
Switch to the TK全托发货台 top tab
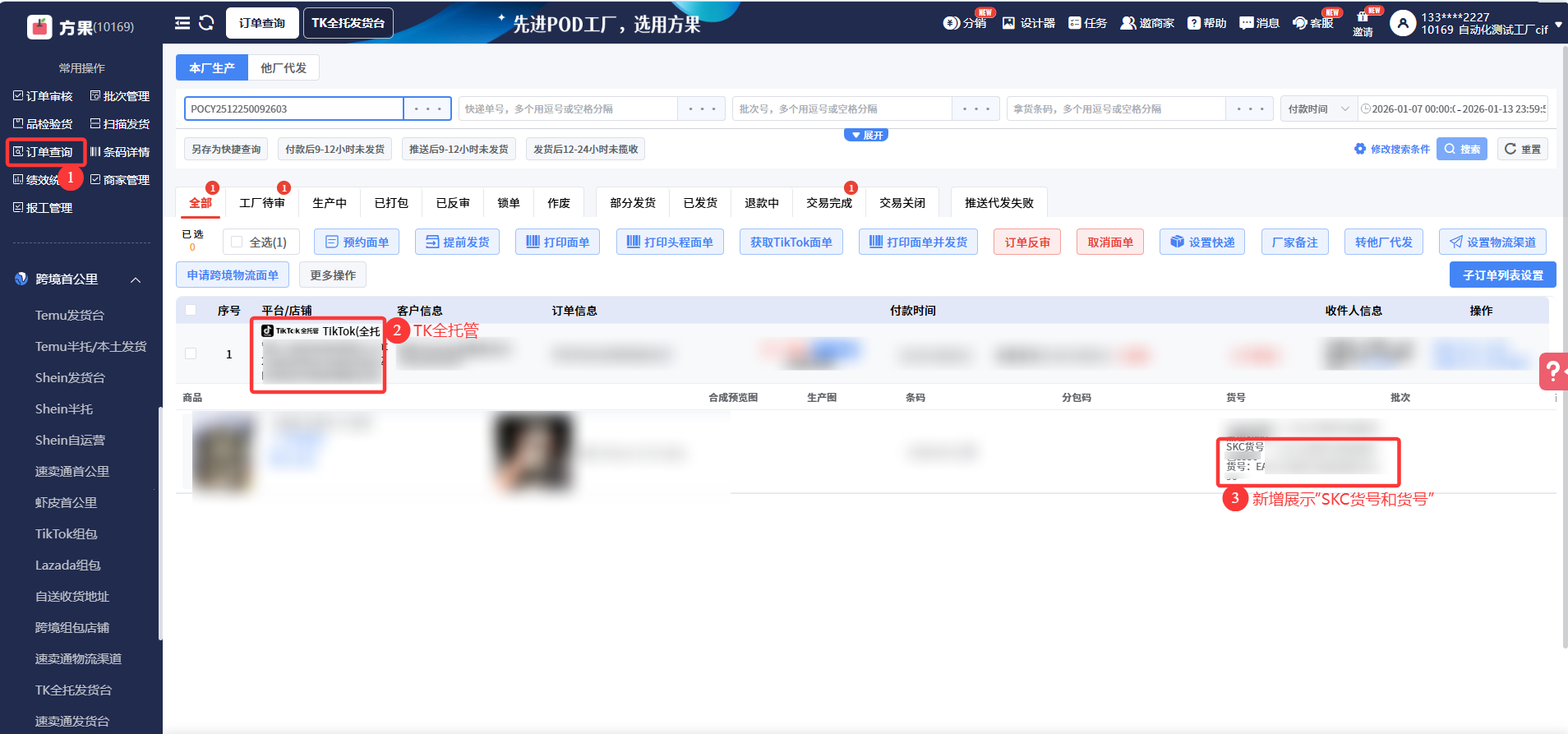[x=348, y=23]
